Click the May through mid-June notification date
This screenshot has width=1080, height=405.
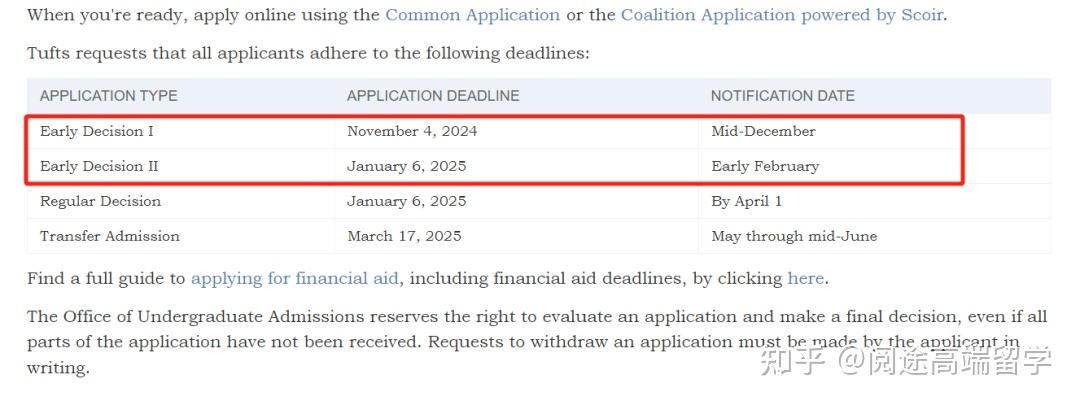794,236
